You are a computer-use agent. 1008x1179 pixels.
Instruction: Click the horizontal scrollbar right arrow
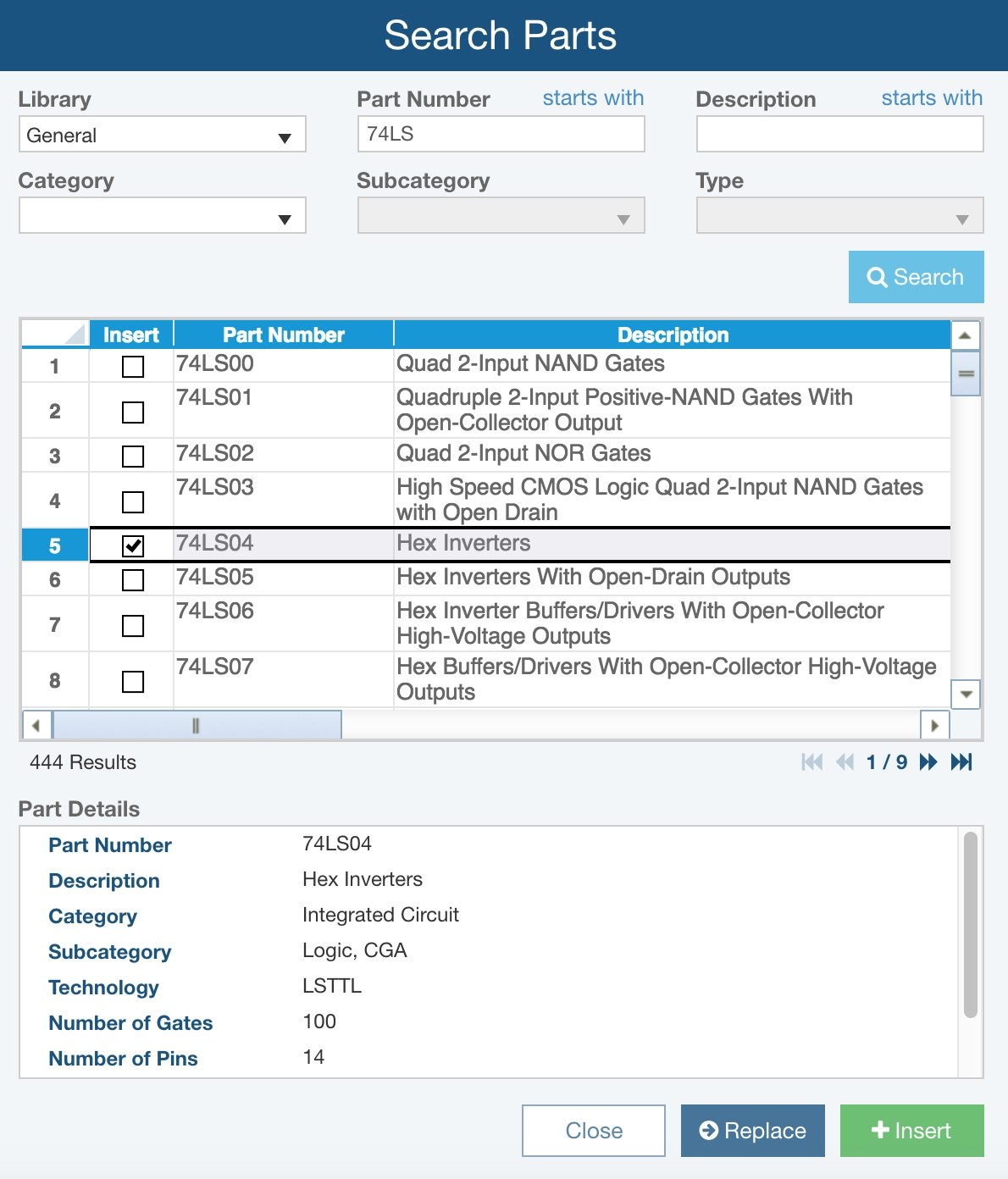pyautogui.click(x=935, y=725)
